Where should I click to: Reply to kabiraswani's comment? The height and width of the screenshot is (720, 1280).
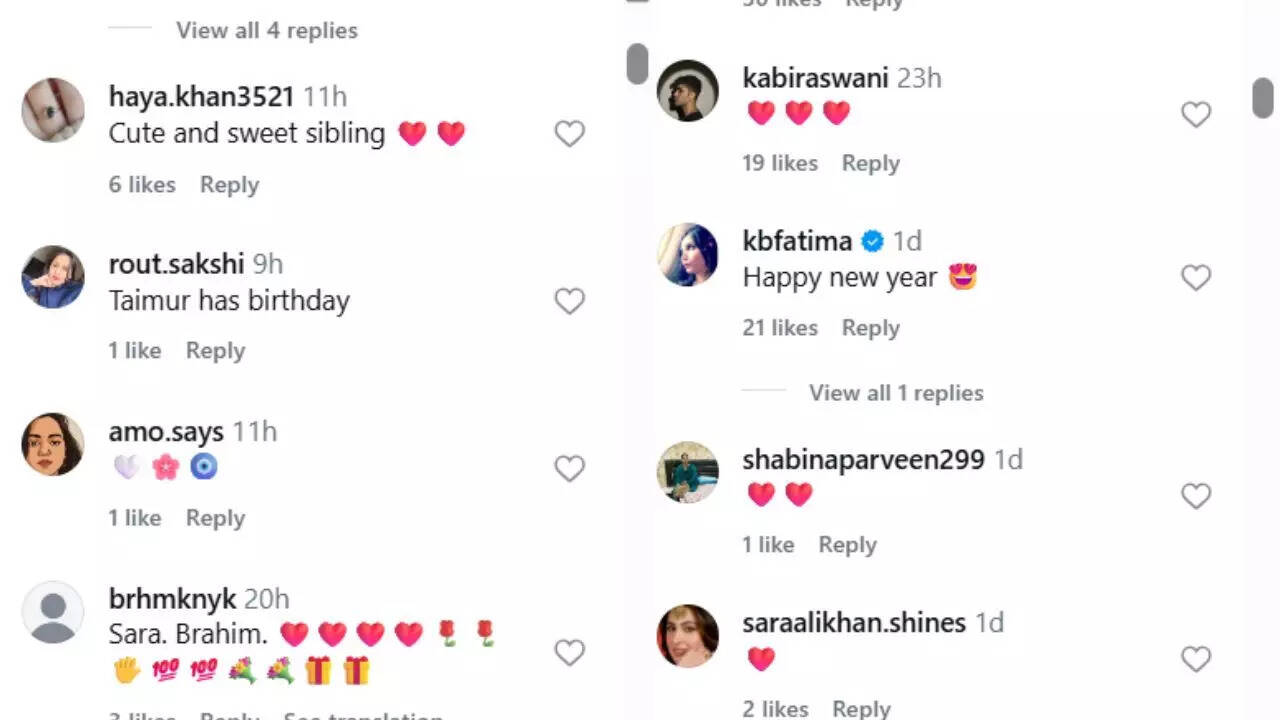870,163
